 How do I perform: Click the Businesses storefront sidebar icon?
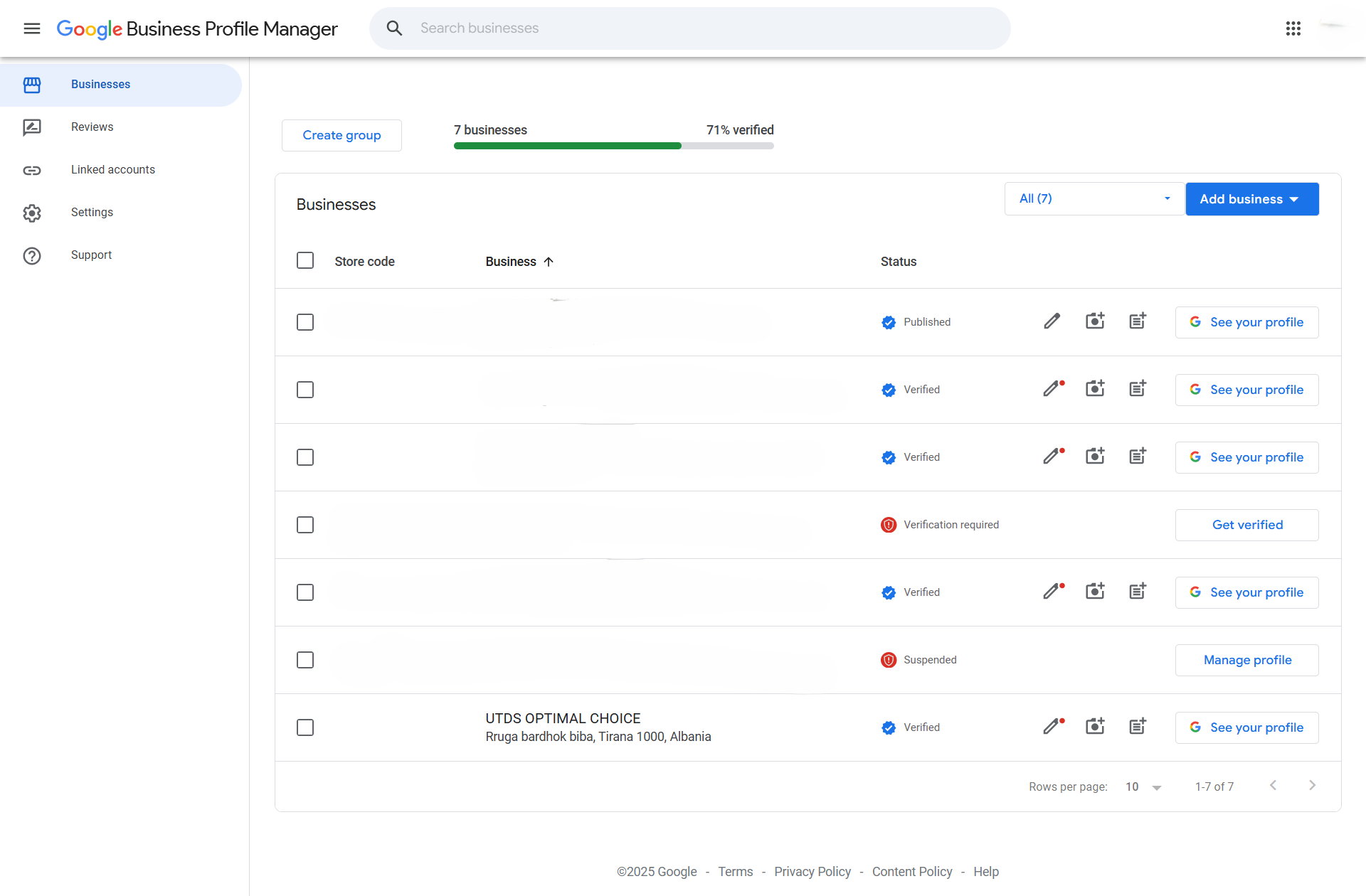tap(32, 85)
